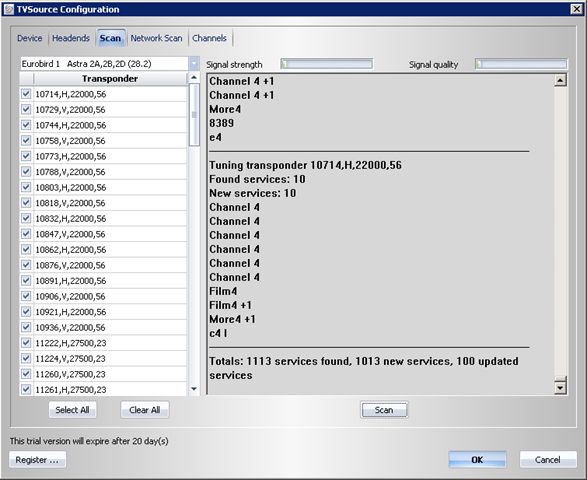
Task: Switch to the Network Scan tab
Action: coord(156,38)
